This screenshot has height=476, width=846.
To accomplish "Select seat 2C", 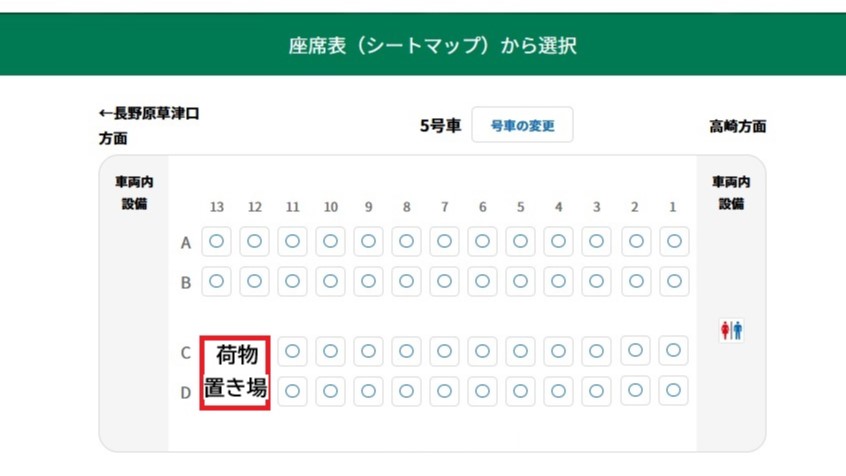I will point(635,351).
